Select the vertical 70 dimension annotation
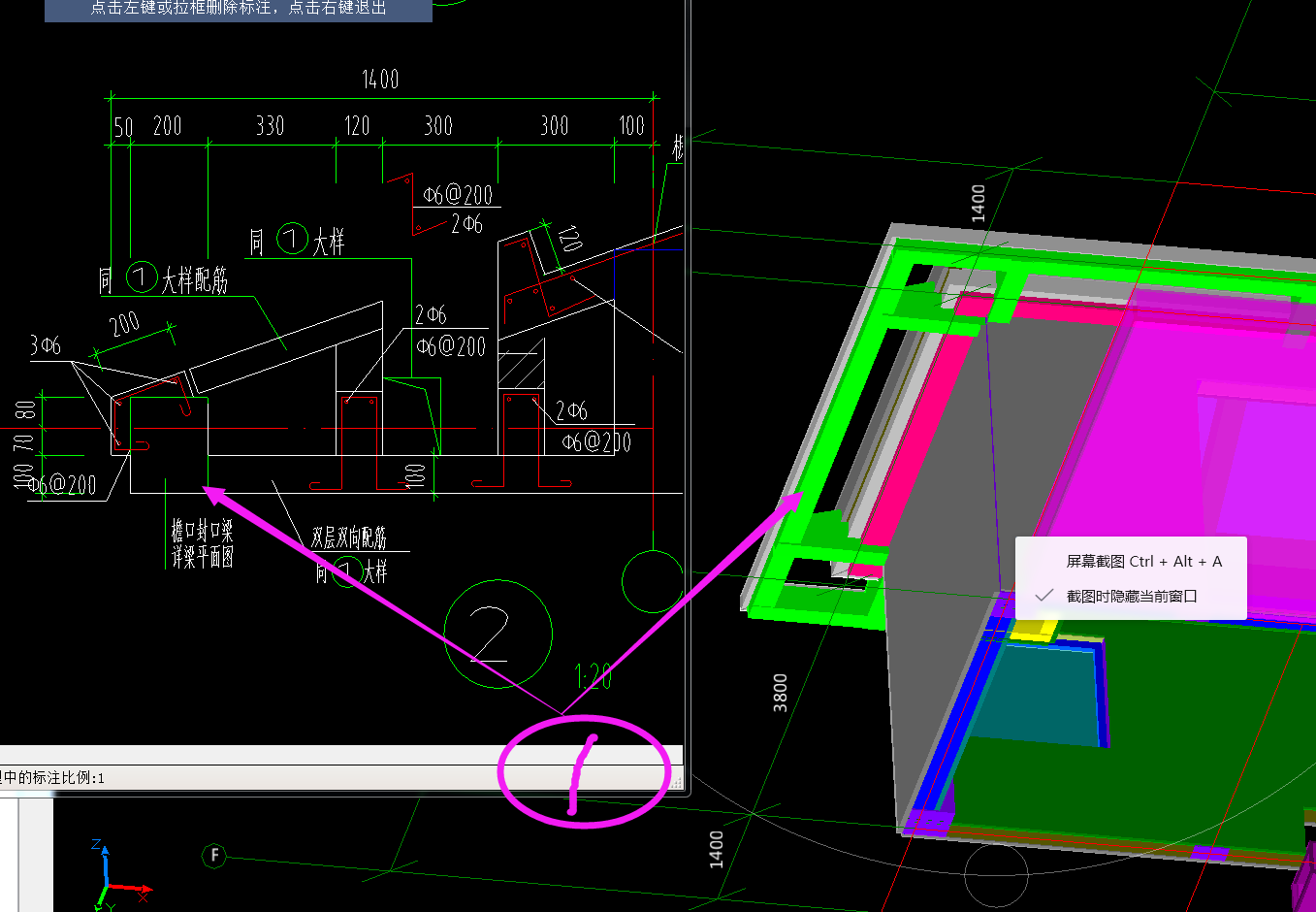1316x912 pixels. tap(25, 443)
